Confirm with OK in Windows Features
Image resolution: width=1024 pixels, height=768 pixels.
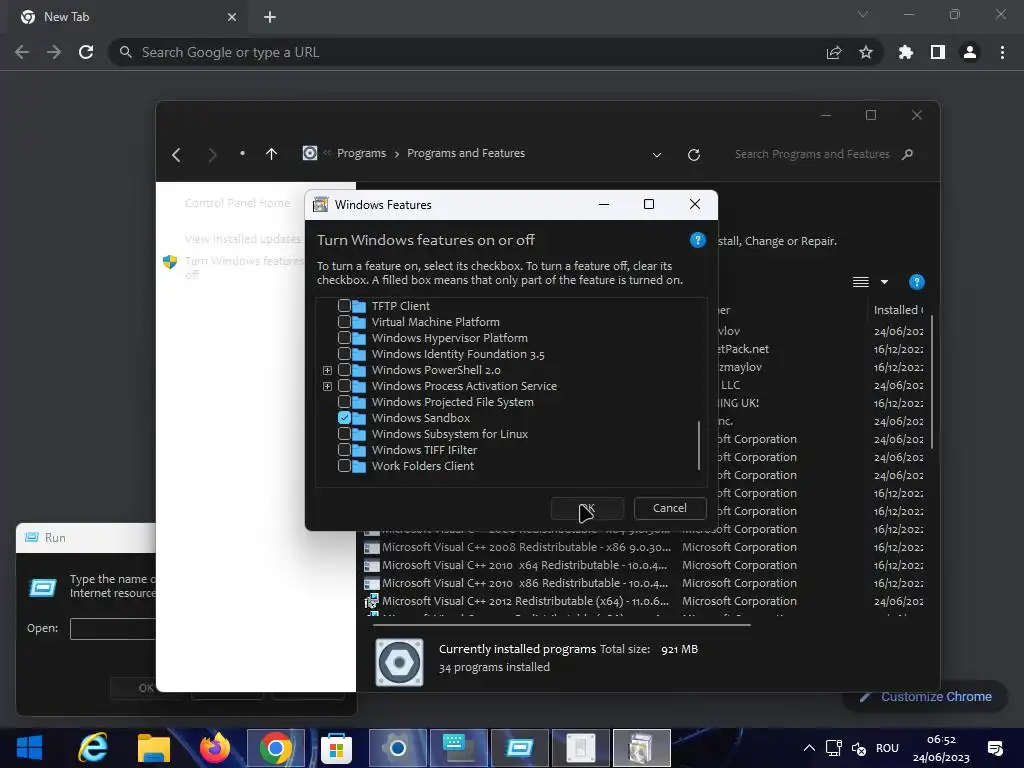click(587, 508)
